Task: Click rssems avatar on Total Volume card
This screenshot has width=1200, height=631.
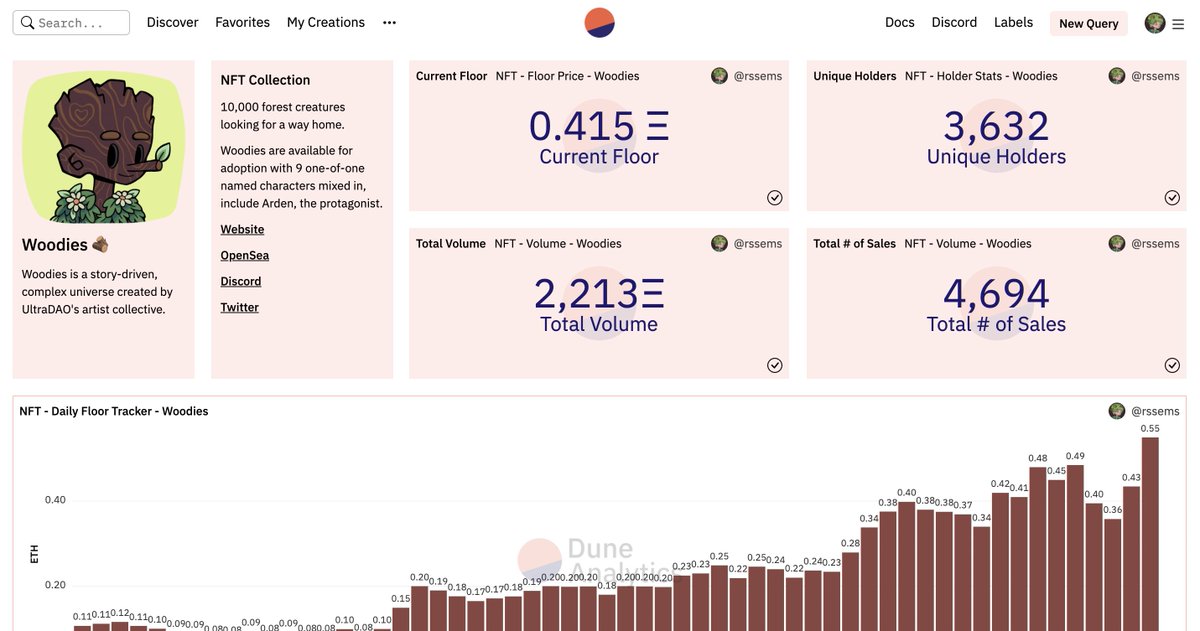Action: click(x=719, y=244)
